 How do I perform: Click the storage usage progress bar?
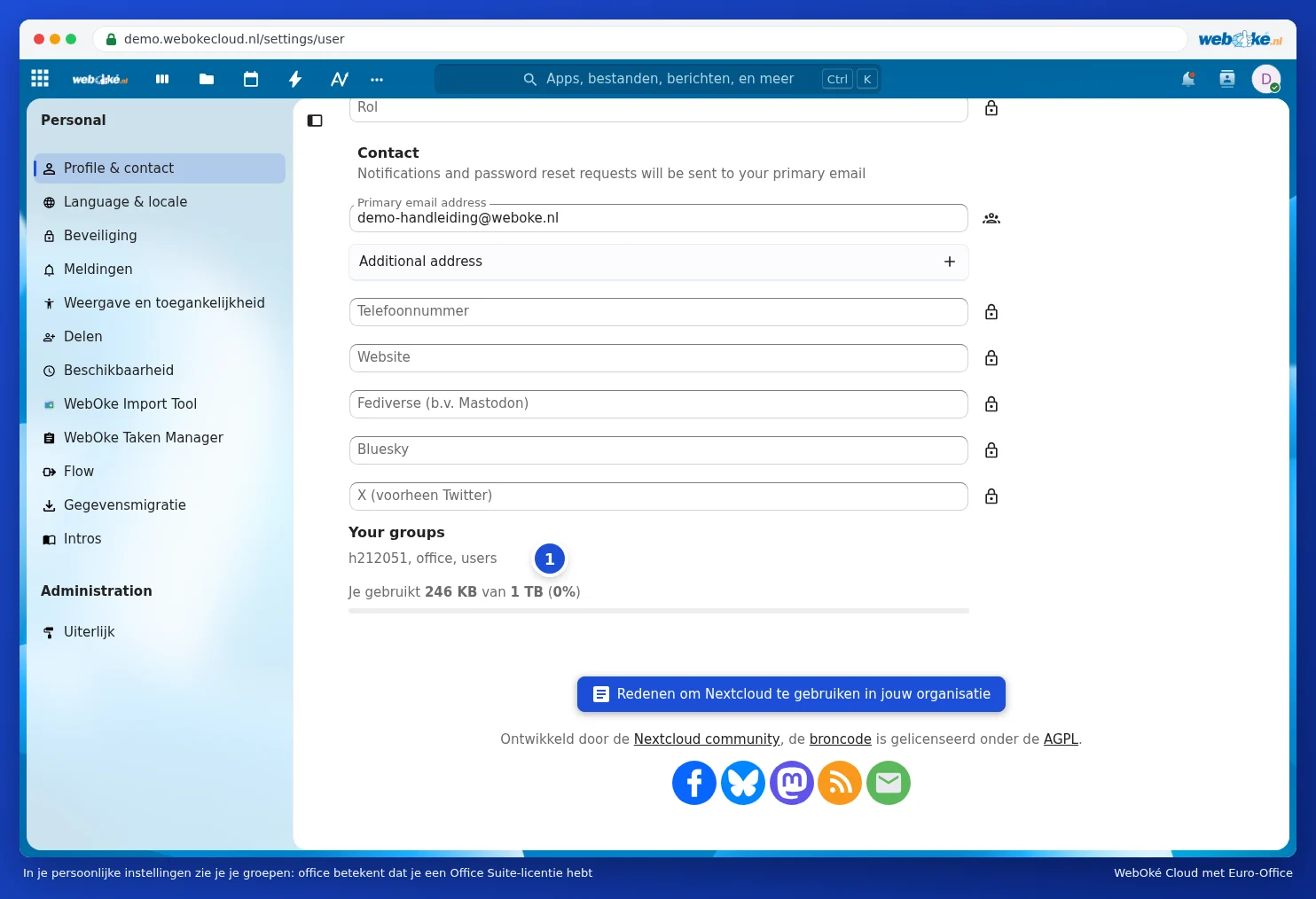pos(659,611)
